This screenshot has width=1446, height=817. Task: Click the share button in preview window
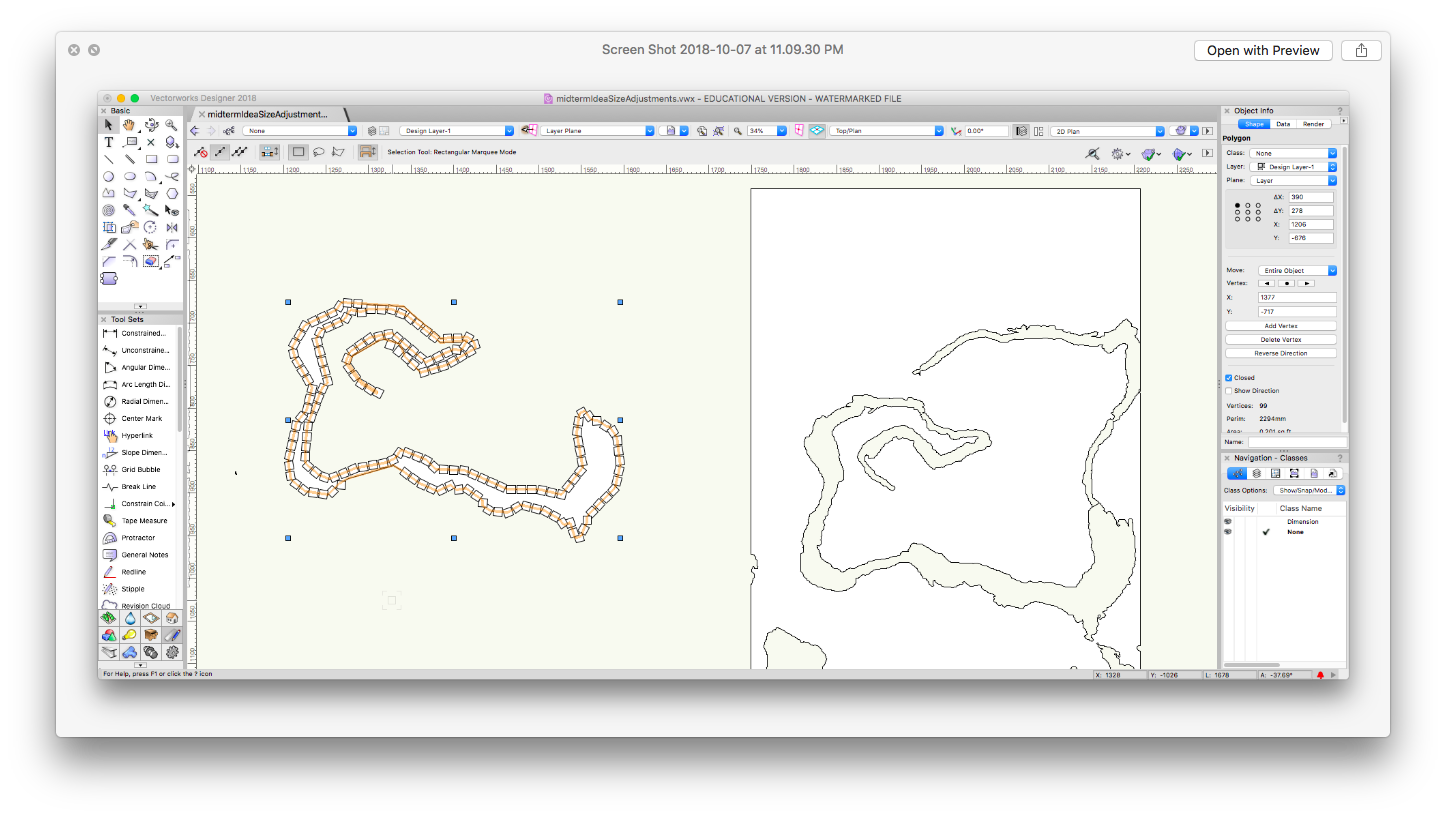pyautogui.click(x=1361, y=50)
